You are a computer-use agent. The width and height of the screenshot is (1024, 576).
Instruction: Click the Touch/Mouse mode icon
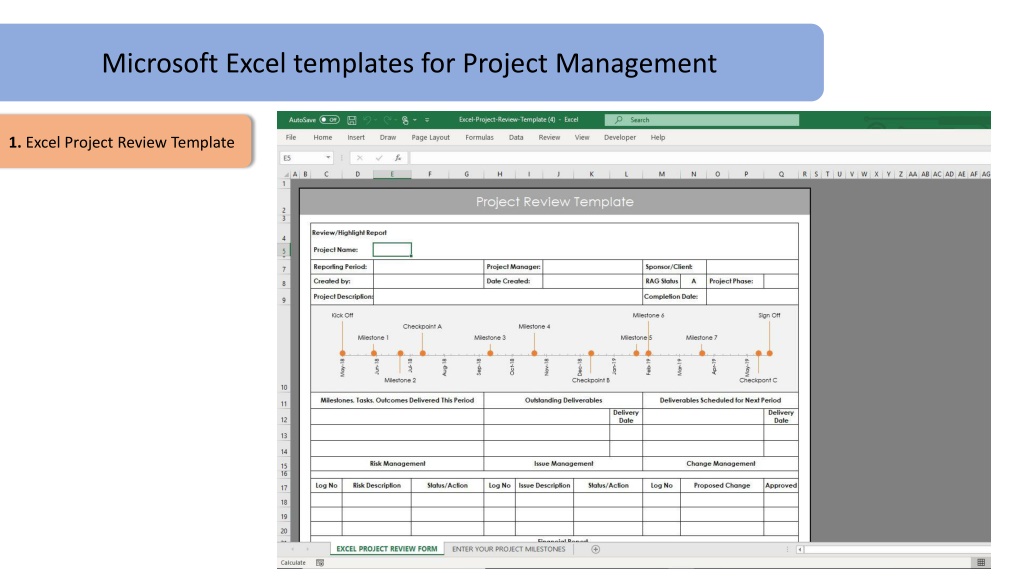point(405,120)
